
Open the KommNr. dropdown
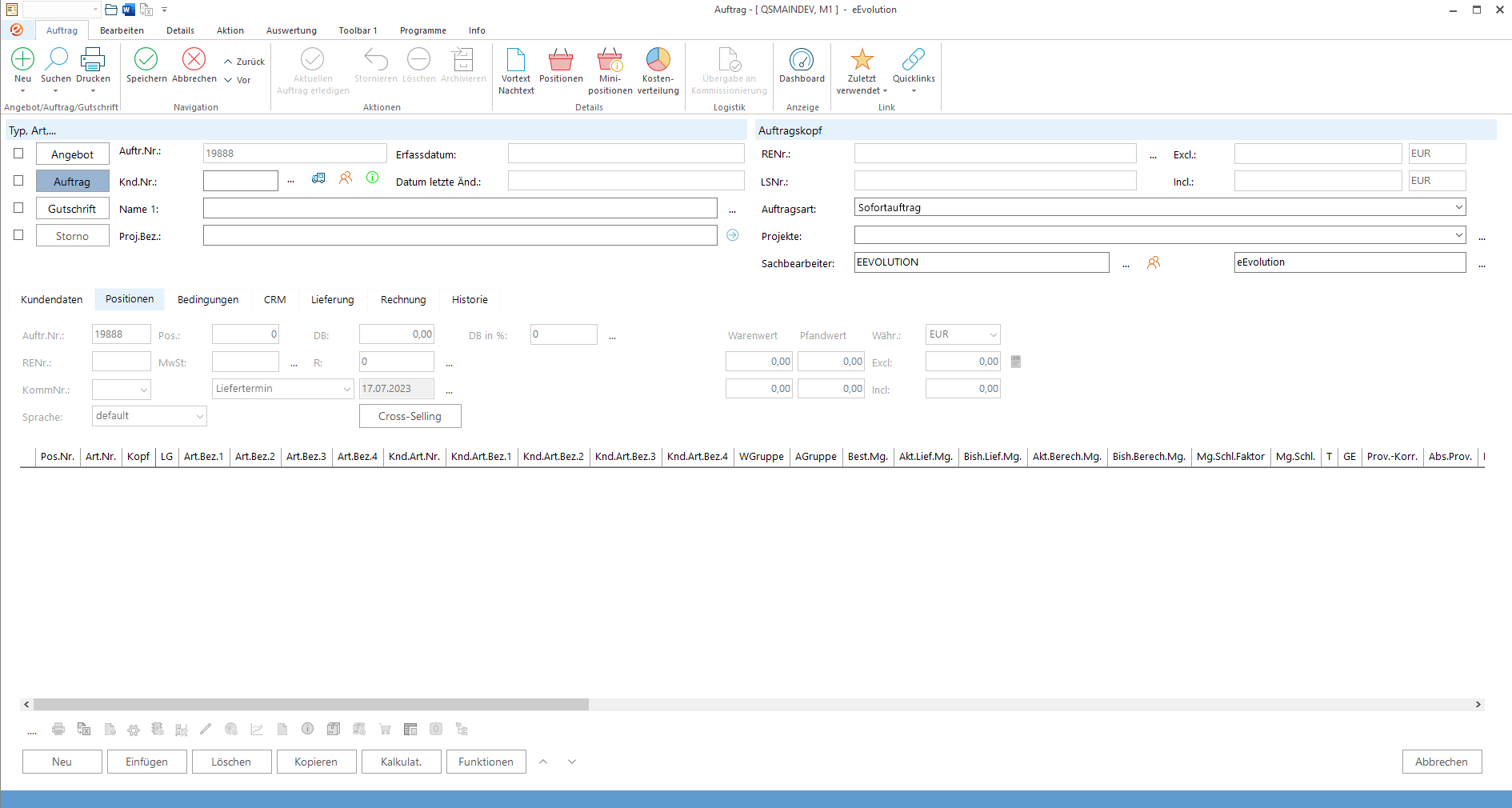[x=144, y=390]
